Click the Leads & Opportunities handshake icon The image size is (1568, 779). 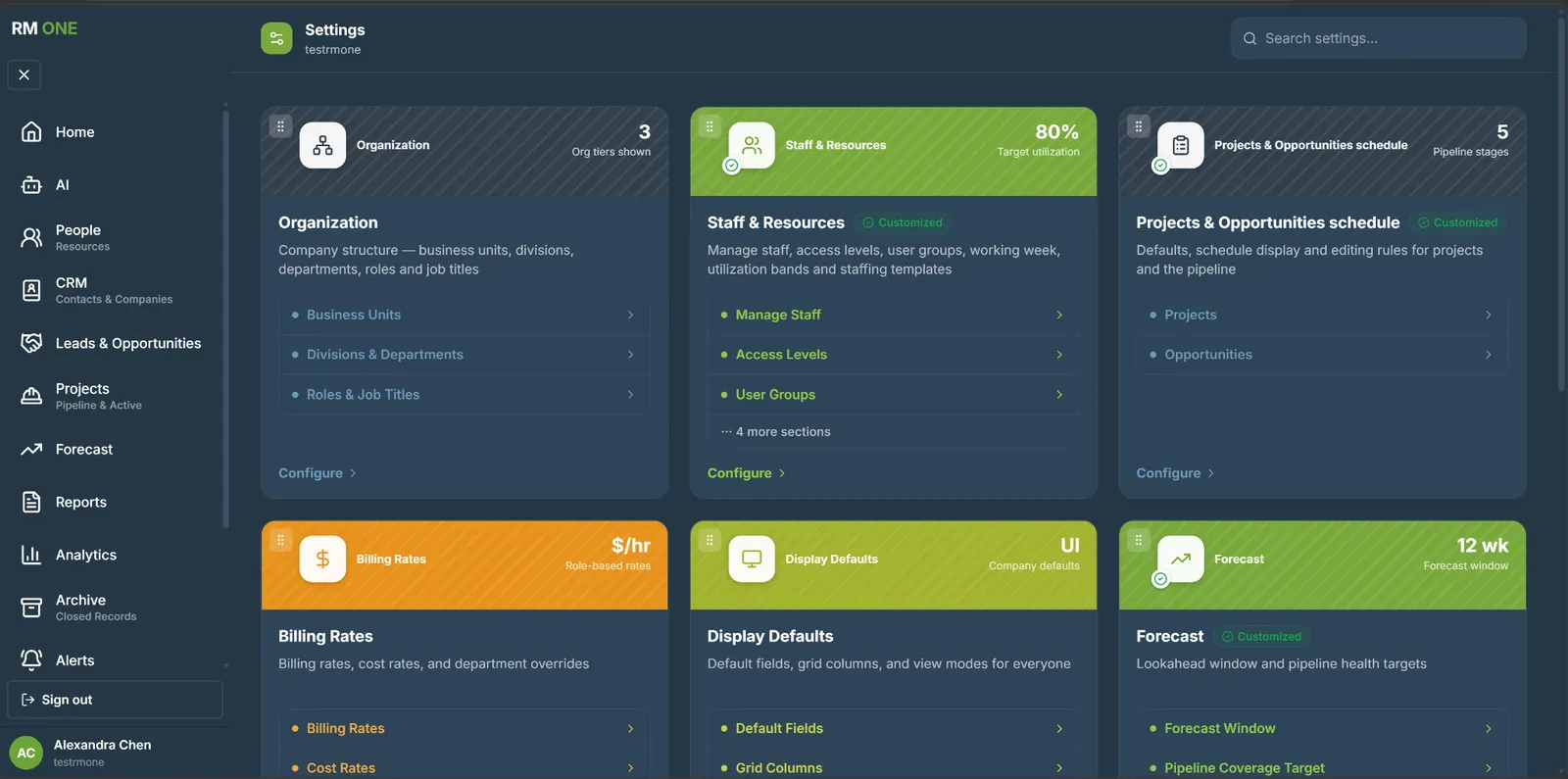[31, 343]
